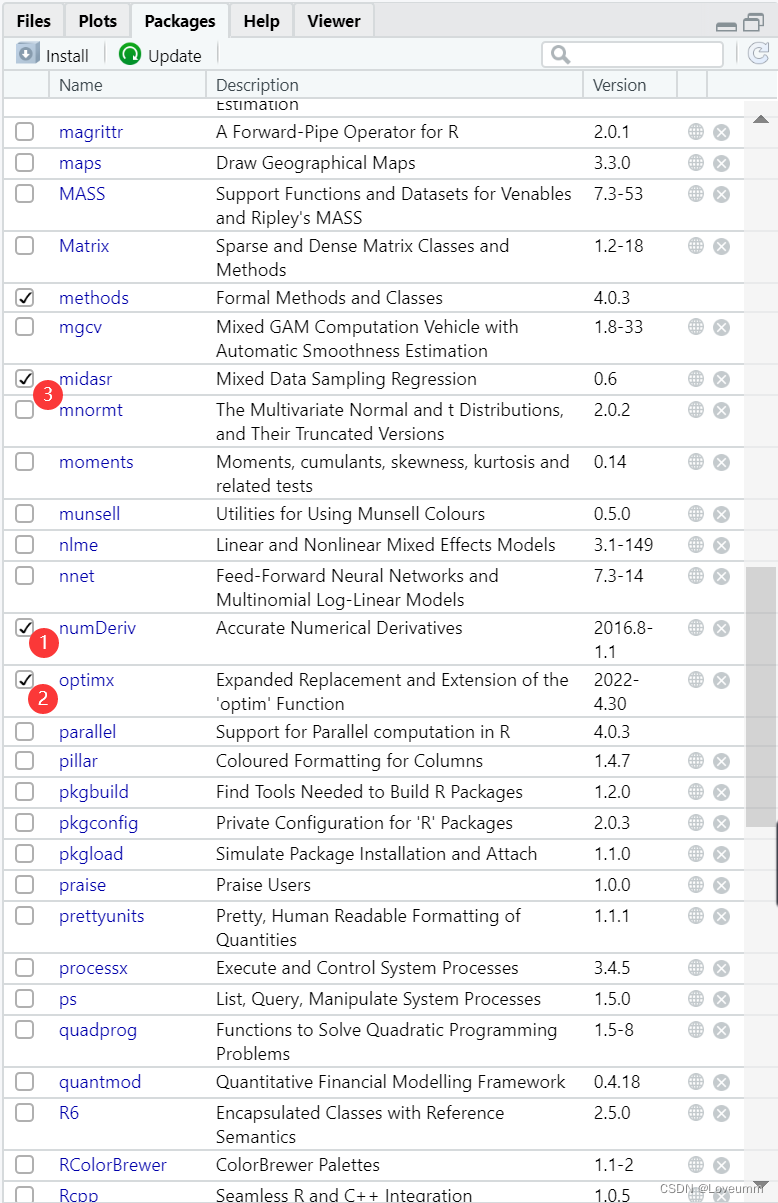This screenshot has height=1203, width=778.
Task: Click the package list scrollbar thumb
Action: coord(760,697)
